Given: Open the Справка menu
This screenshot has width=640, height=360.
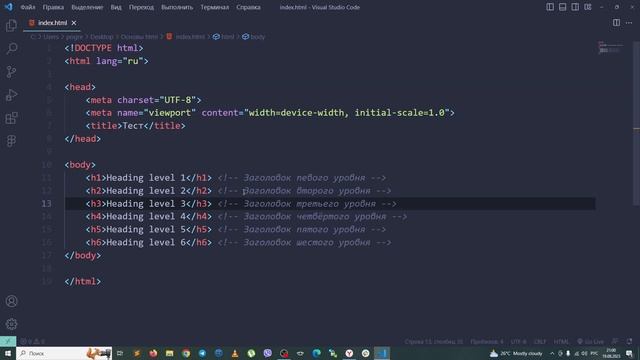Looking at the screenshot, I should click(248, 7).
